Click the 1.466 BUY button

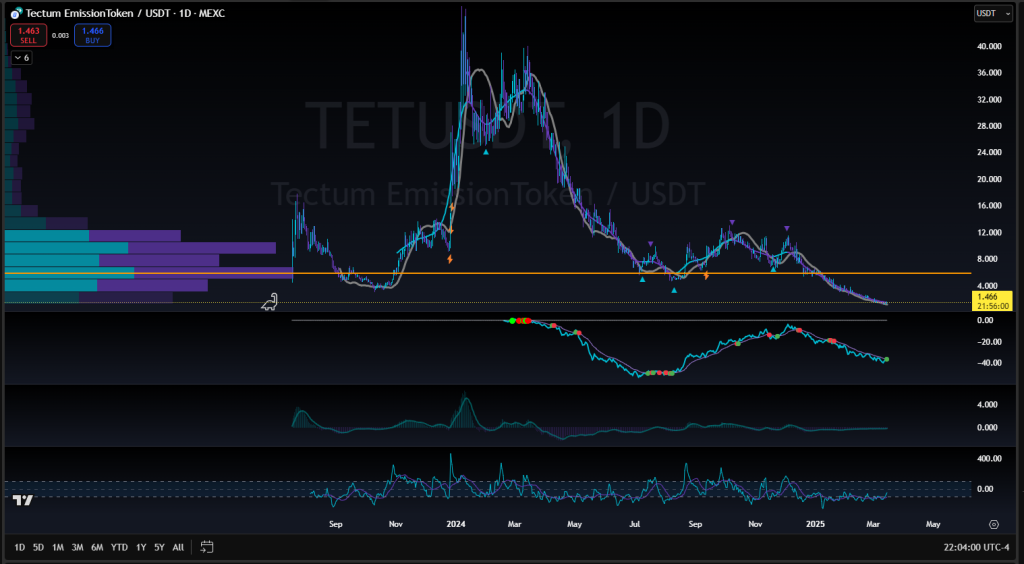(92, 35)
